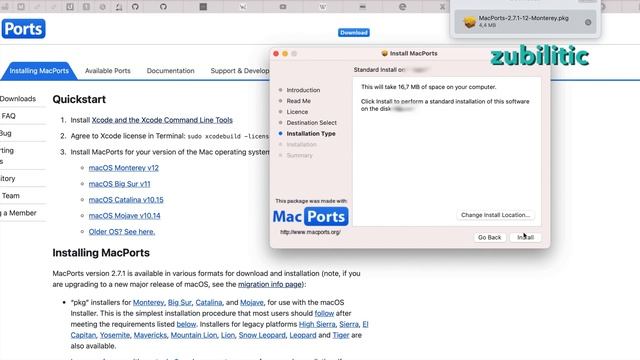The height and width of the screenshot is (360, 640).
Task: Click the macOS Big Sur v11 link
Action: 120,184
